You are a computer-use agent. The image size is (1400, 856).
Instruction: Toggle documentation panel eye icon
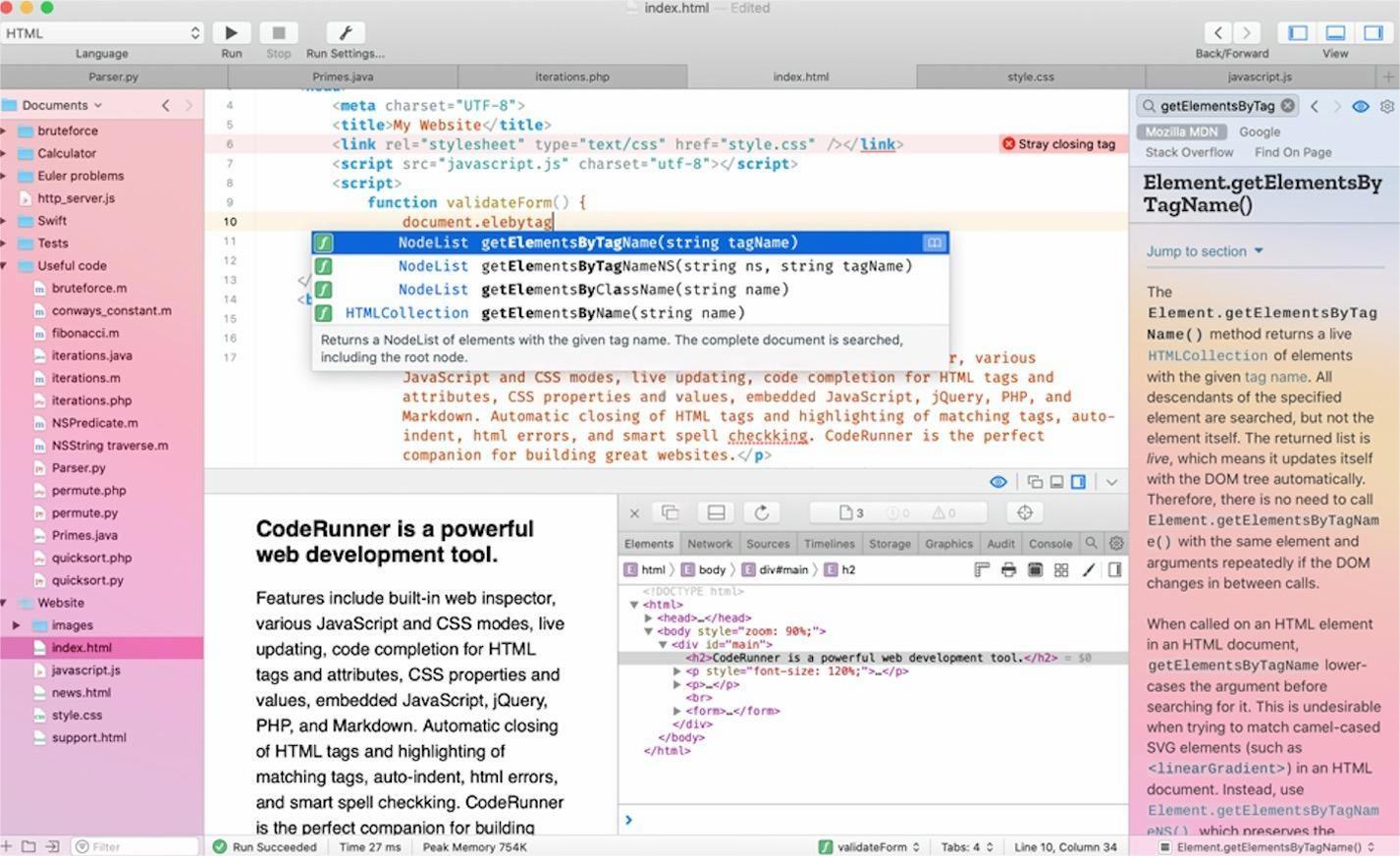(x=1361, y=106)
